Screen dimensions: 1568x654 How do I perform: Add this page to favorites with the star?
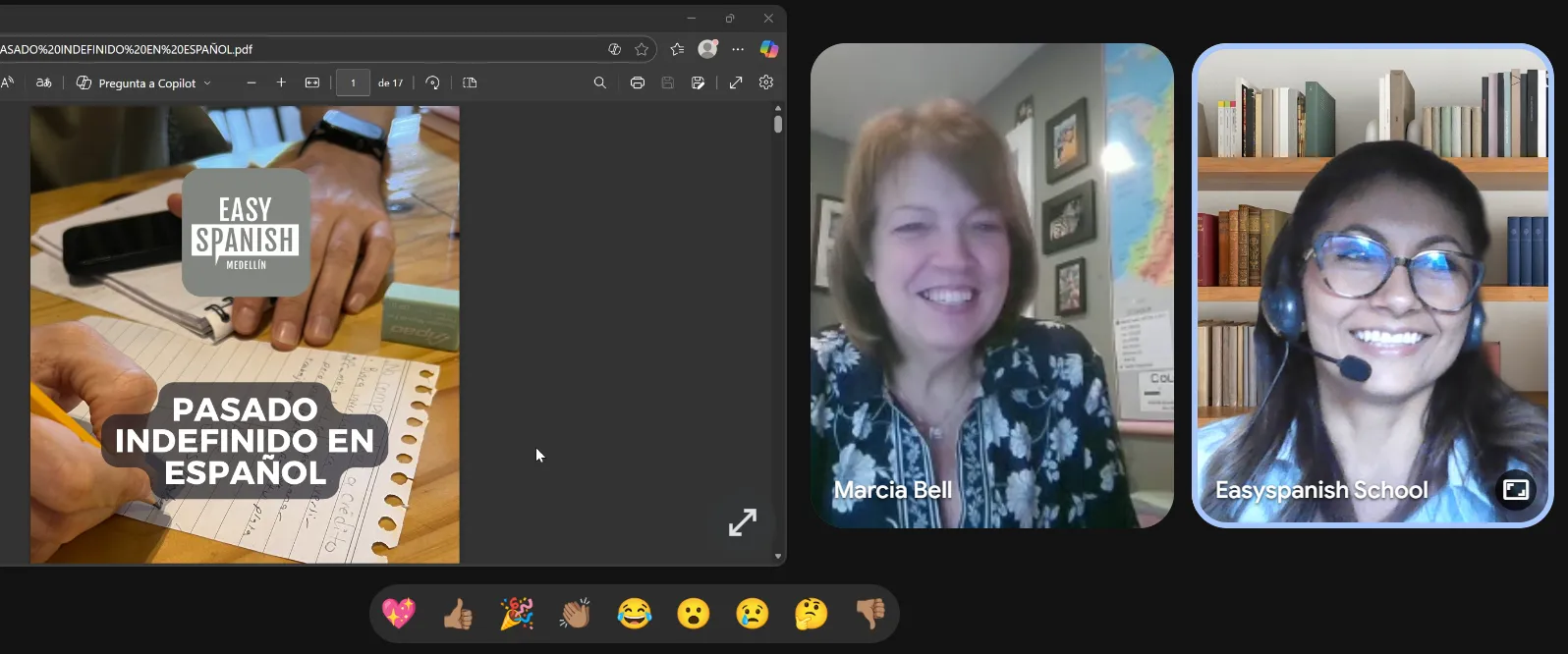coord(642,49)
